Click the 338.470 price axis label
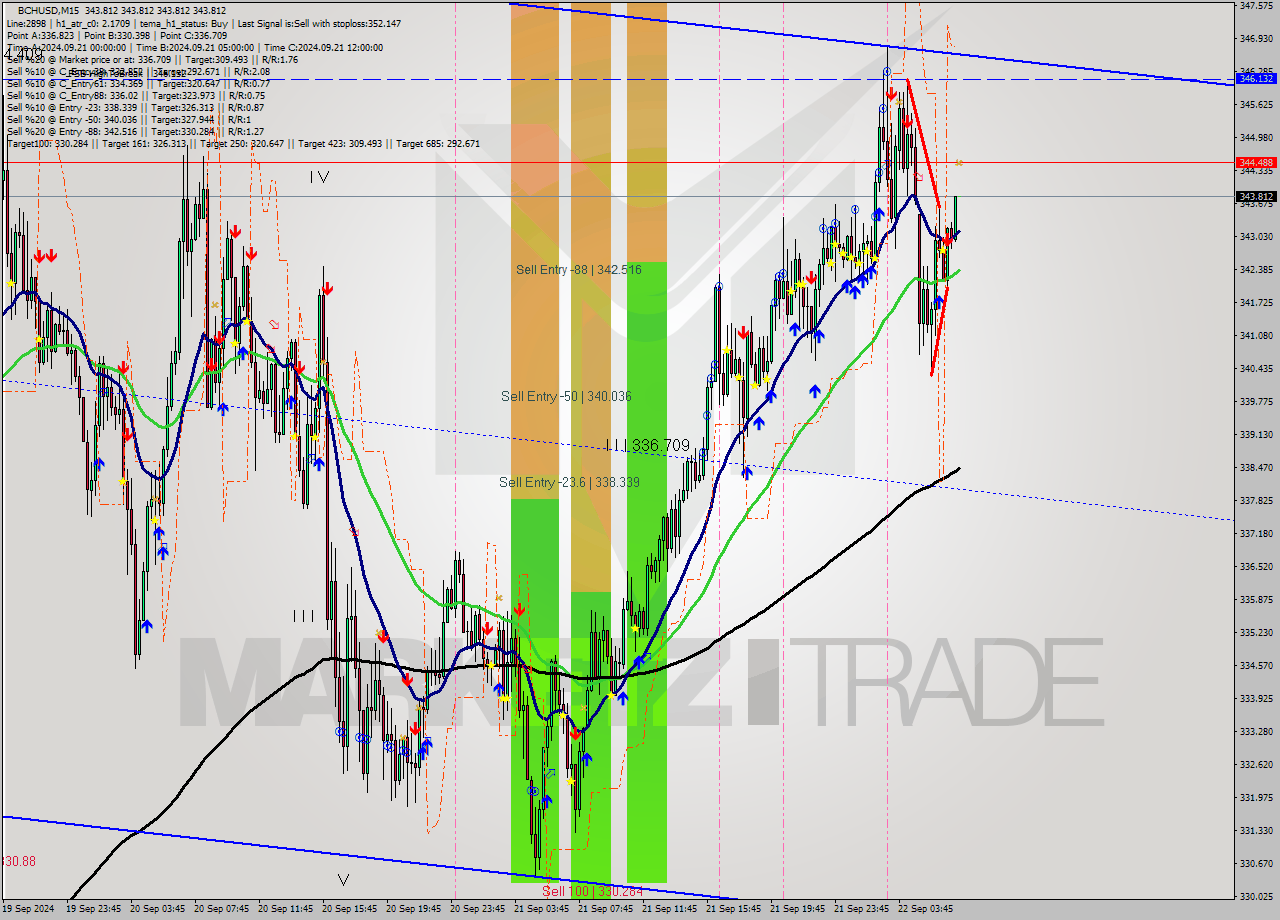Viewport: 1280px width, 920px height. (1255, 467)
